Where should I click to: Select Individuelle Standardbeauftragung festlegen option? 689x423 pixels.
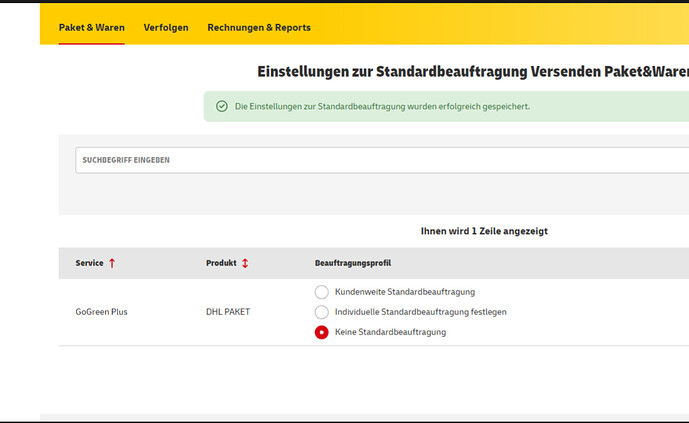322,312
